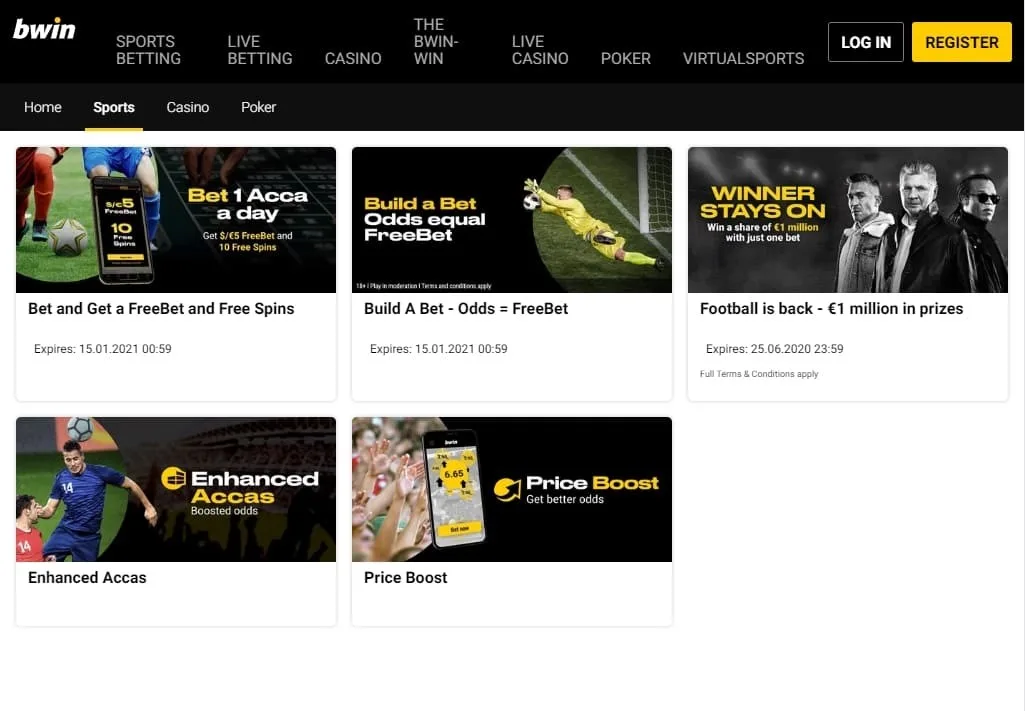This screenshot has width=1025, height=711.
Task: Open Sports Betting in top navigation
Action: click(x=148, y=50)
